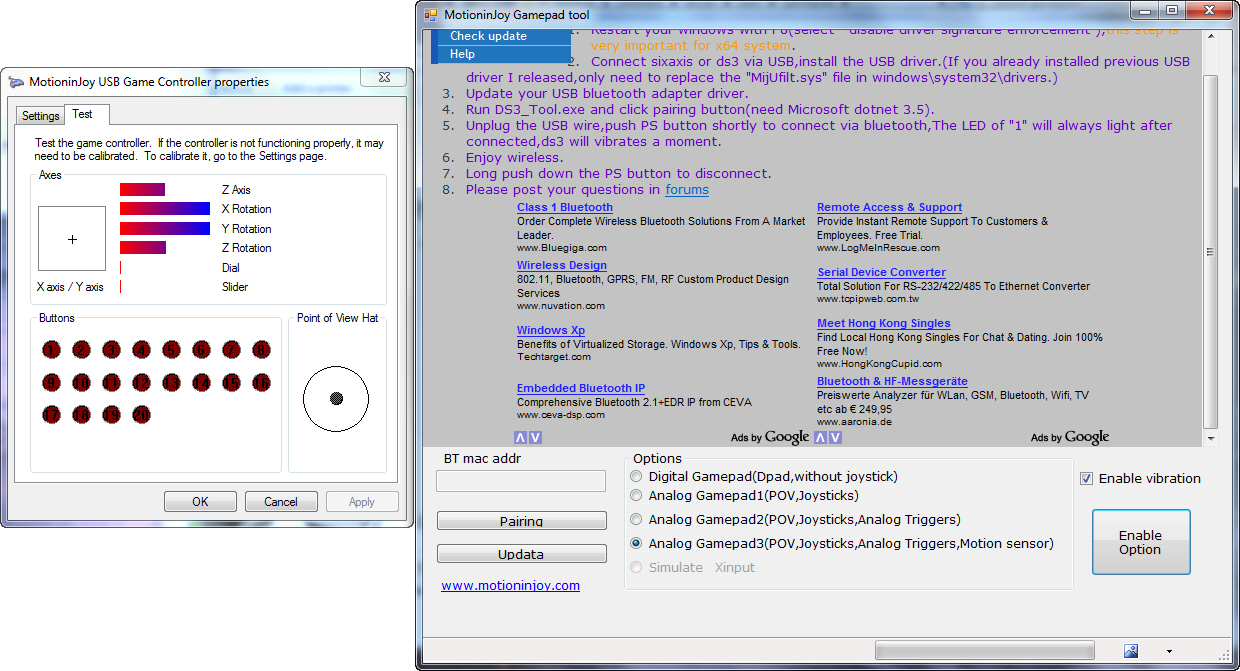Click the Pairing button
Image resolution: width=1240 pixels, height=671 pixels.
[x=522, y=521]
